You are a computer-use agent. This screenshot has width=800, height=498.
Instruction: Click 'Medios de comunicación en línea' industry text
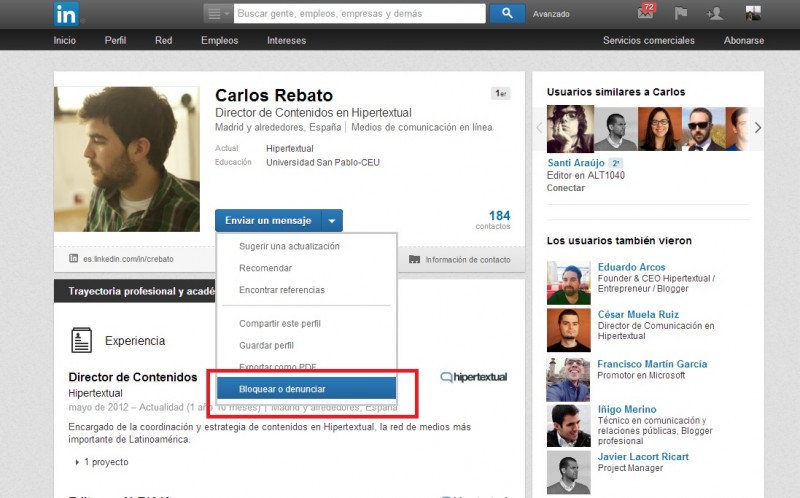point(421,127)
